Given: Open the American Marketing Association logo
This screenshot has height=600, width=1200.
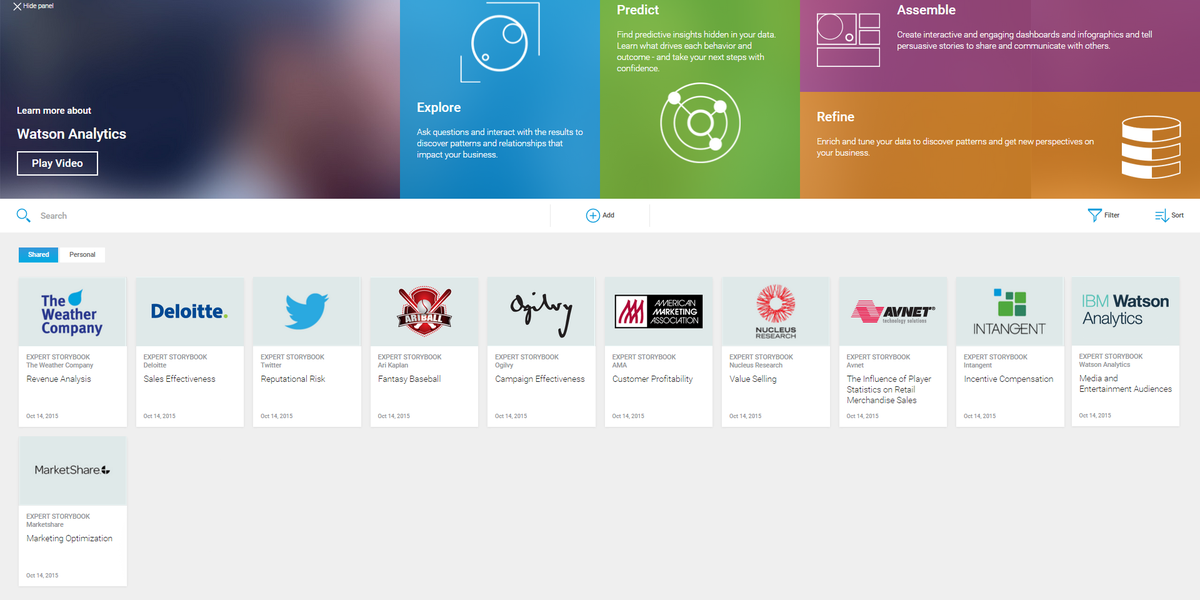Looking at the screenshot, I should (658, 312).
